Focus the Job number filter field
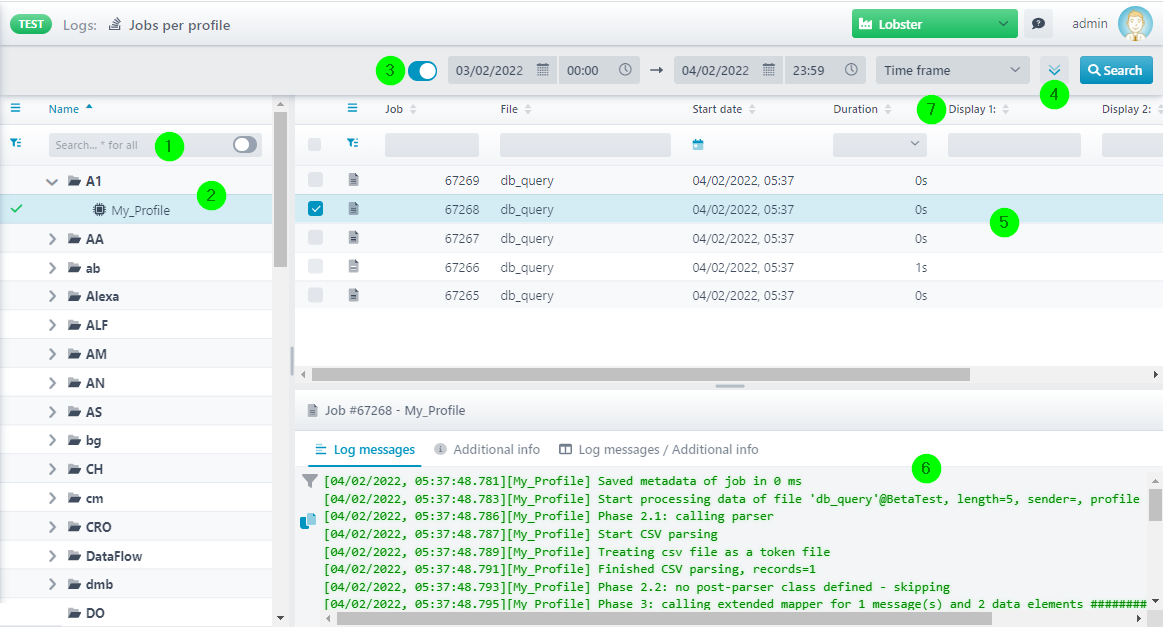 click(432, 145)
